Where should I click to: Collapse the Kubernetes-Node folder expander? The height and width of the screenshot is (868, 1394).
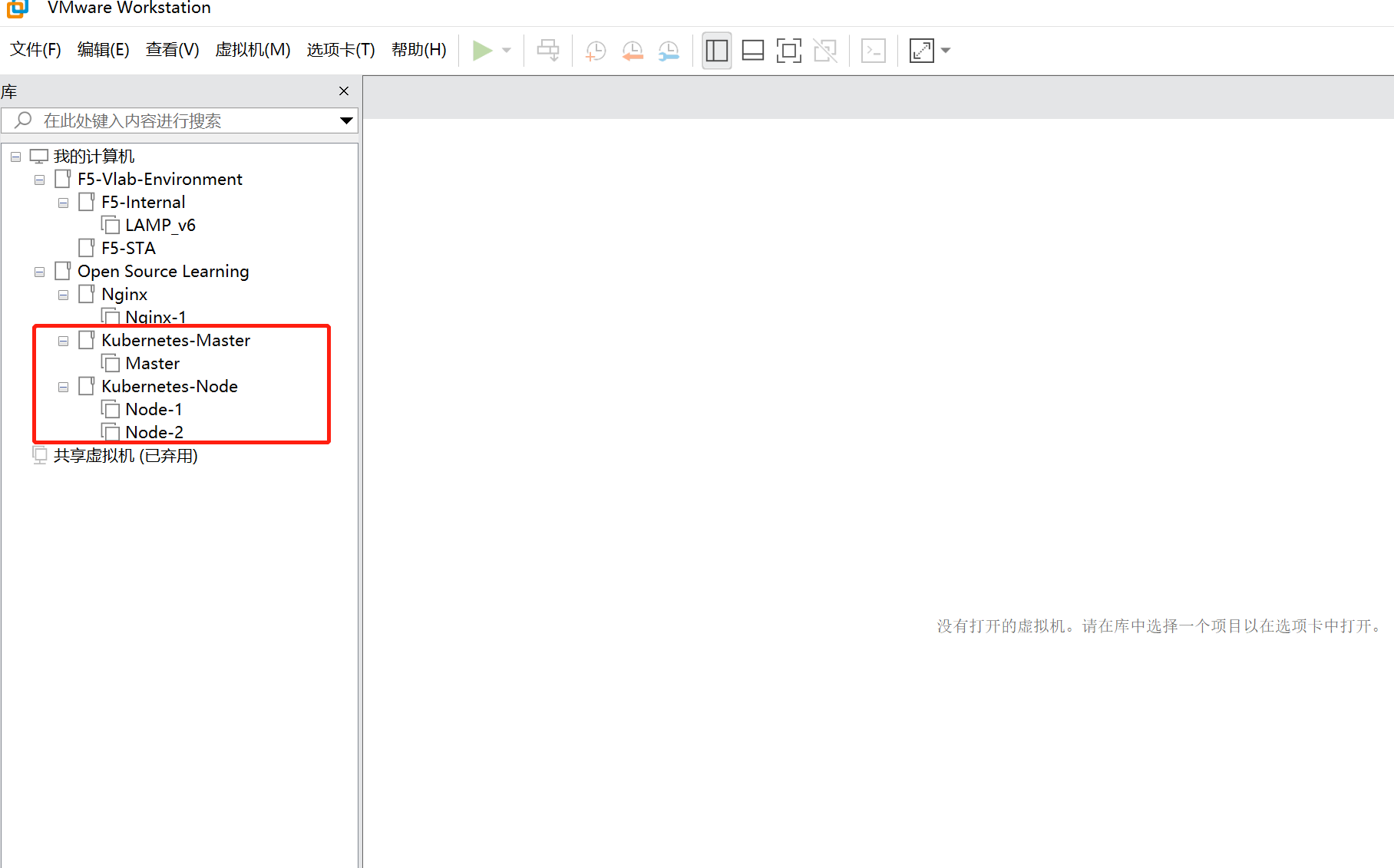coord(63,387)
